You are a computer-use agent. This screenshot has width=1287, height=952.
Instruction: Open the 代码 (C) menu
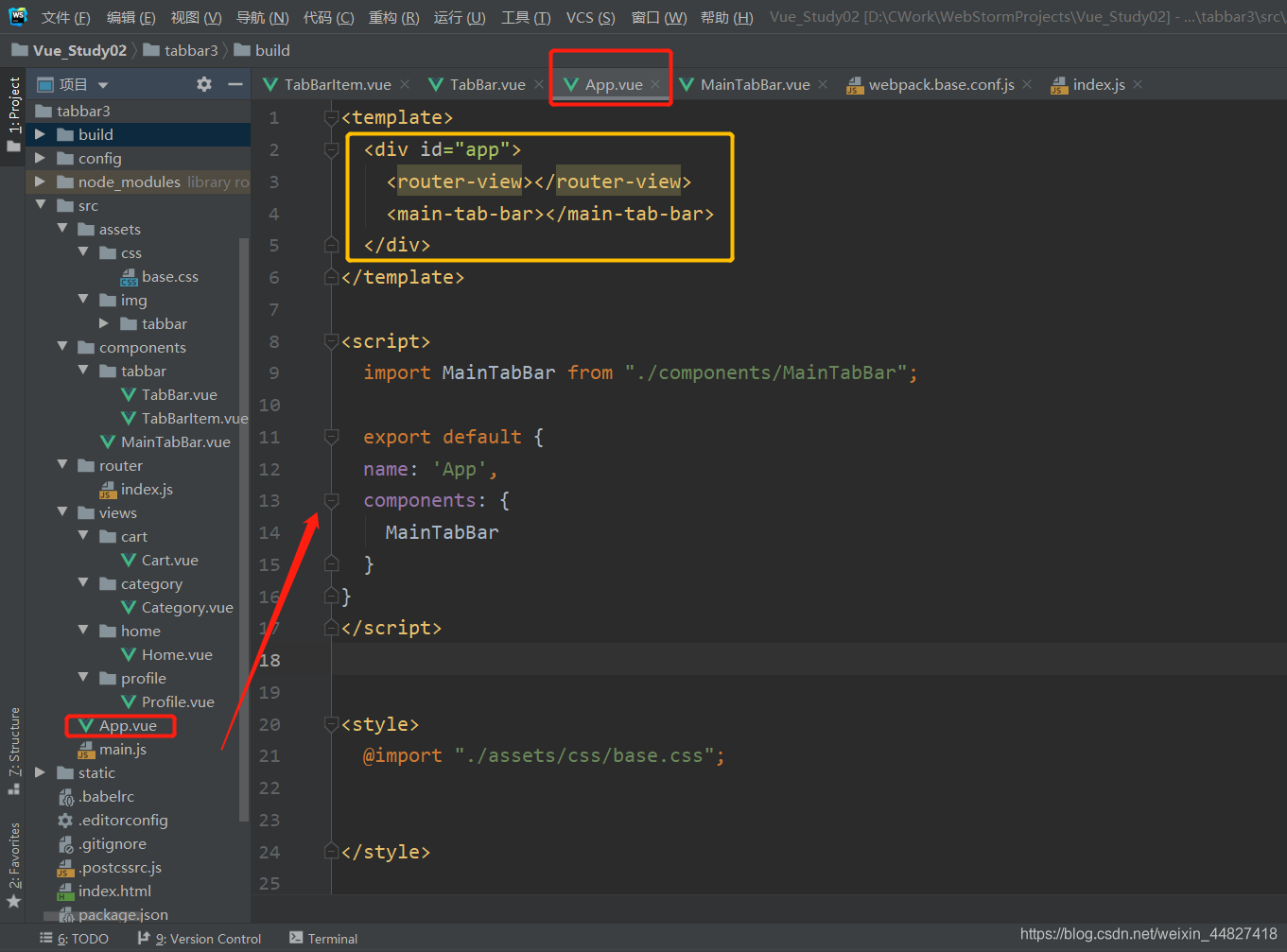pyautogui.click(x=328, y=17)
